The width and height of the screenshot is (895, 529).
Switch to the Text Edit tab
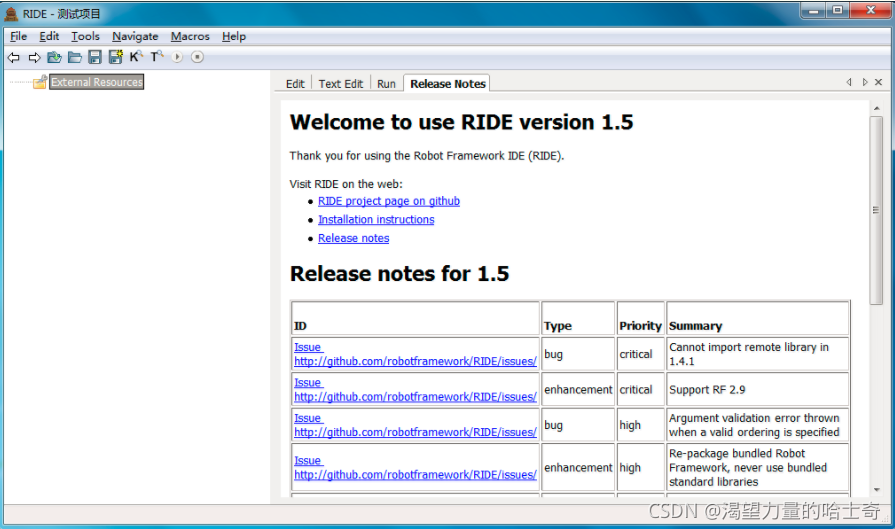pyautogui.click(x=341, y=84)
